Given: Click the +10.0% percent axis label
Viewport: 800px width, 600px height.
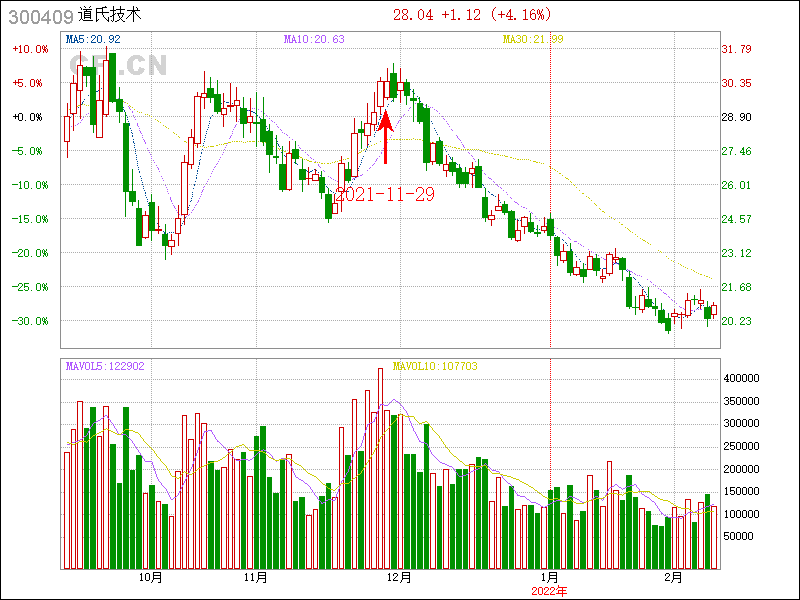Looking at the screenshot, I should click(x=30, y=49).
